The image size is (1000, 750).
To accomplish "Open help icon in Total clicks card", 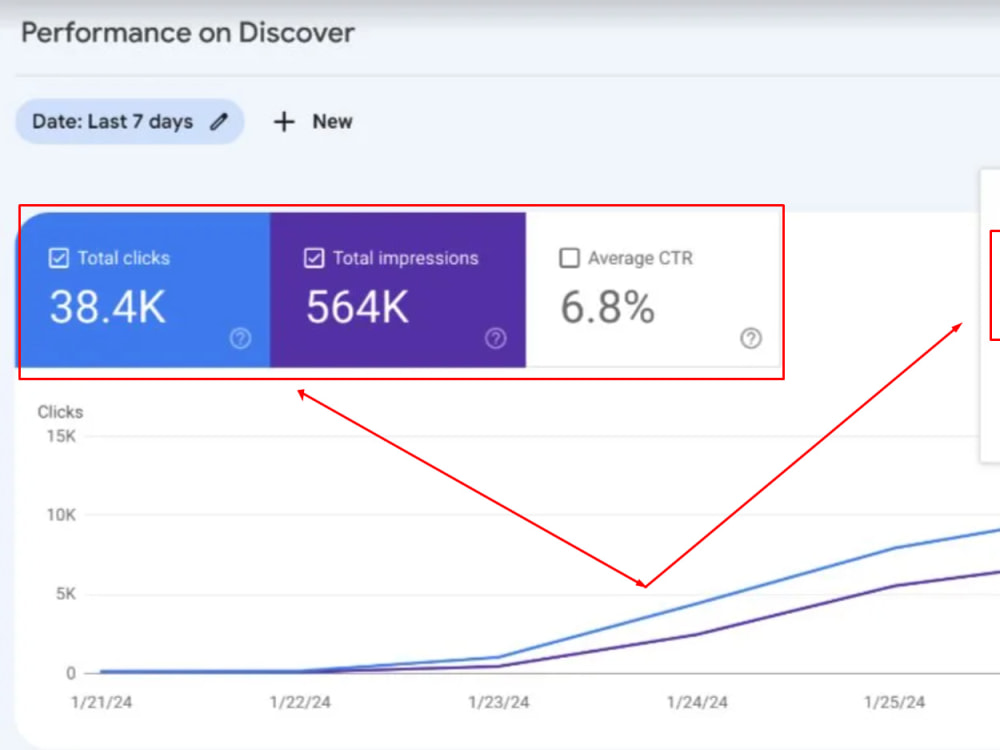I will coord(240,338).
